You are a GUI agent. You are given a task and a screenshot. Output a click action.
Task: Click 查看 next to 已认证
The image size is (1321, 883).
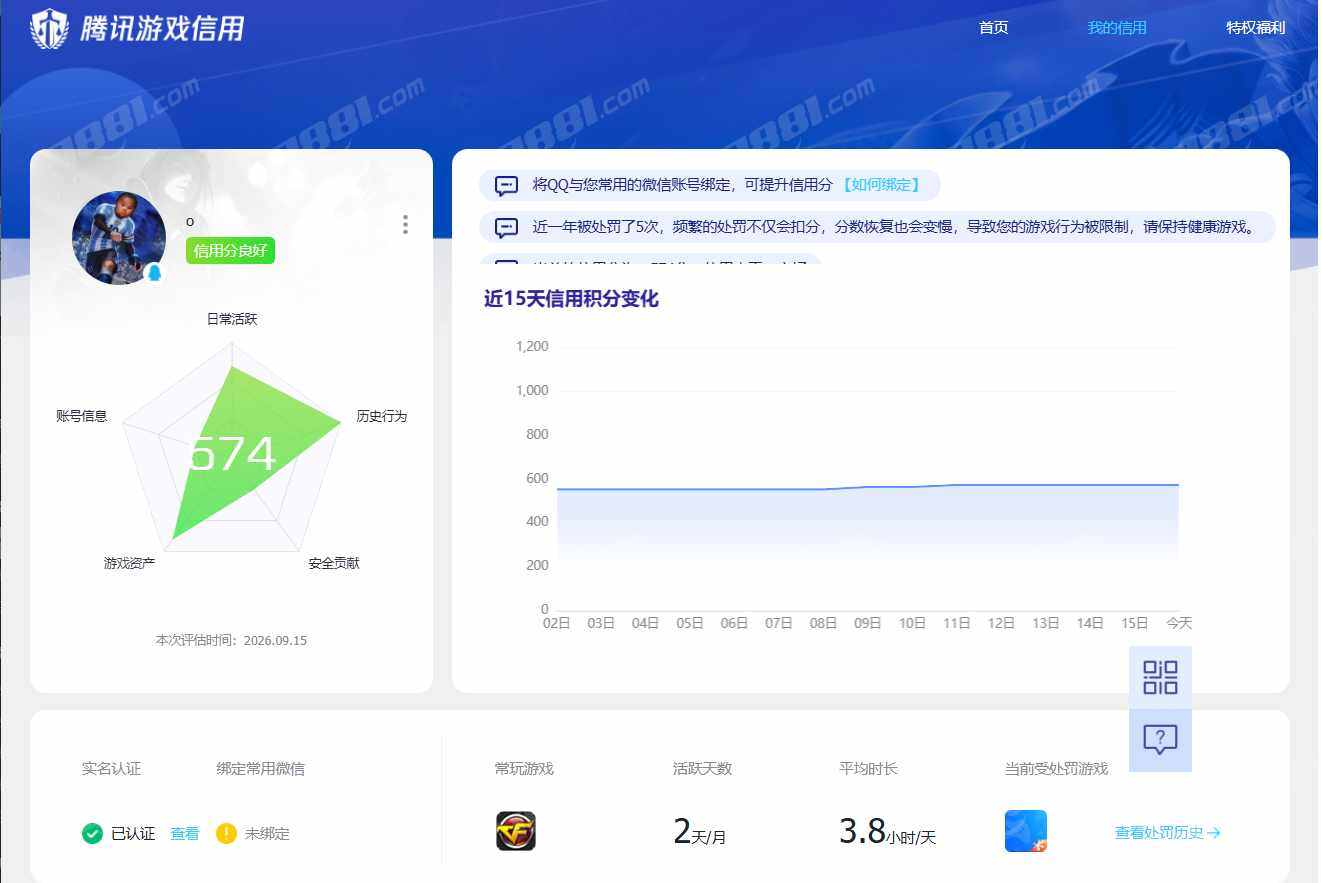coord(185,833)
